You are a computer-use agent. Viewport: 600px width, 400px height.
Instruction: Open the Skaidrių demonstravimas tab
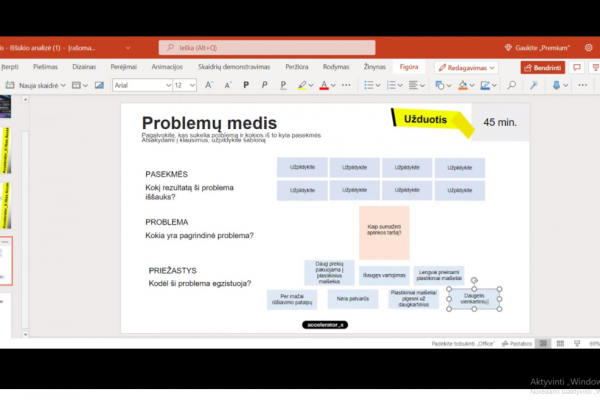234,67
